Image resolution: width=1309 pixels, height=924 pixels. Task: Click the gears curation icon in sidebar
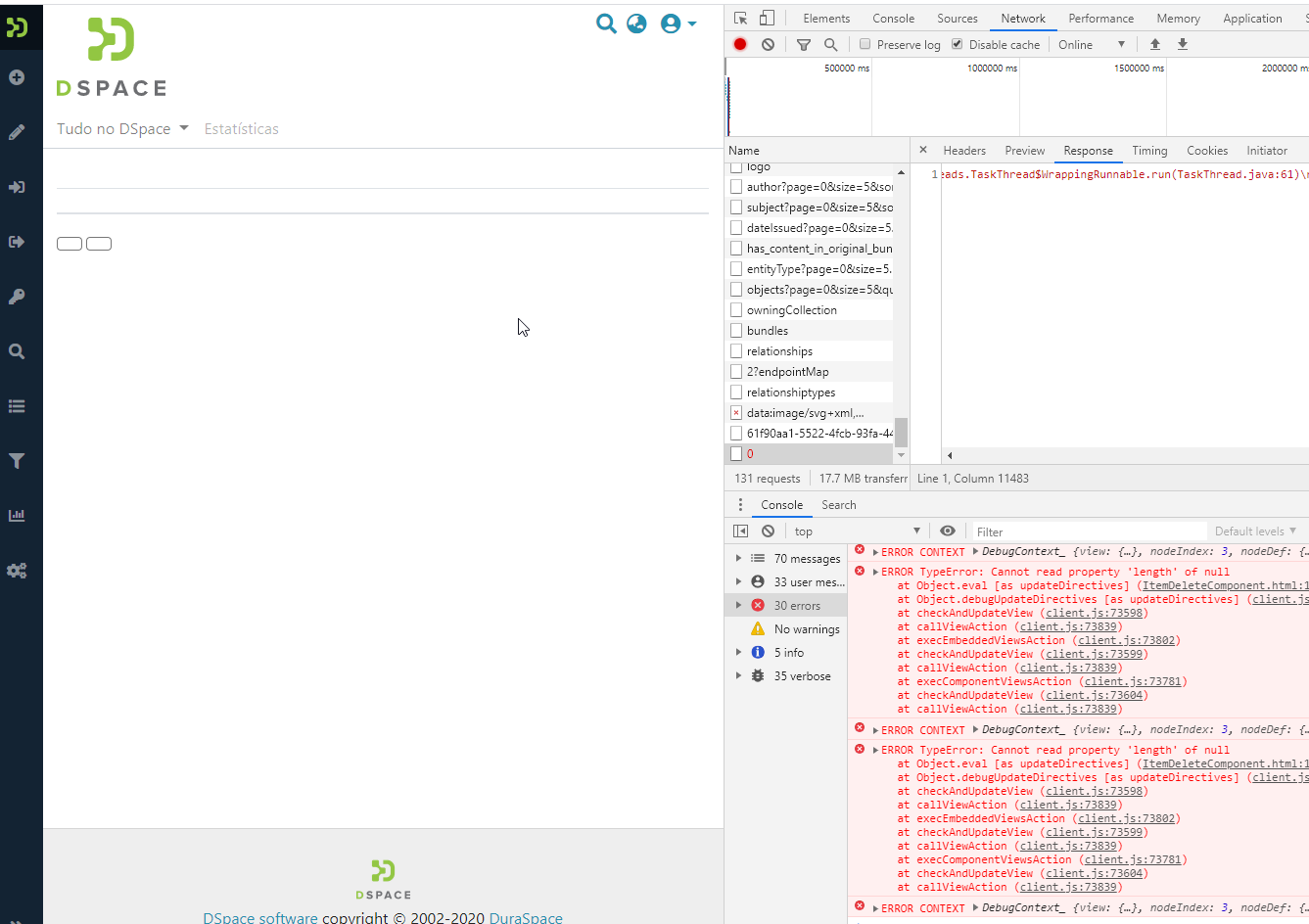[16, 571]
